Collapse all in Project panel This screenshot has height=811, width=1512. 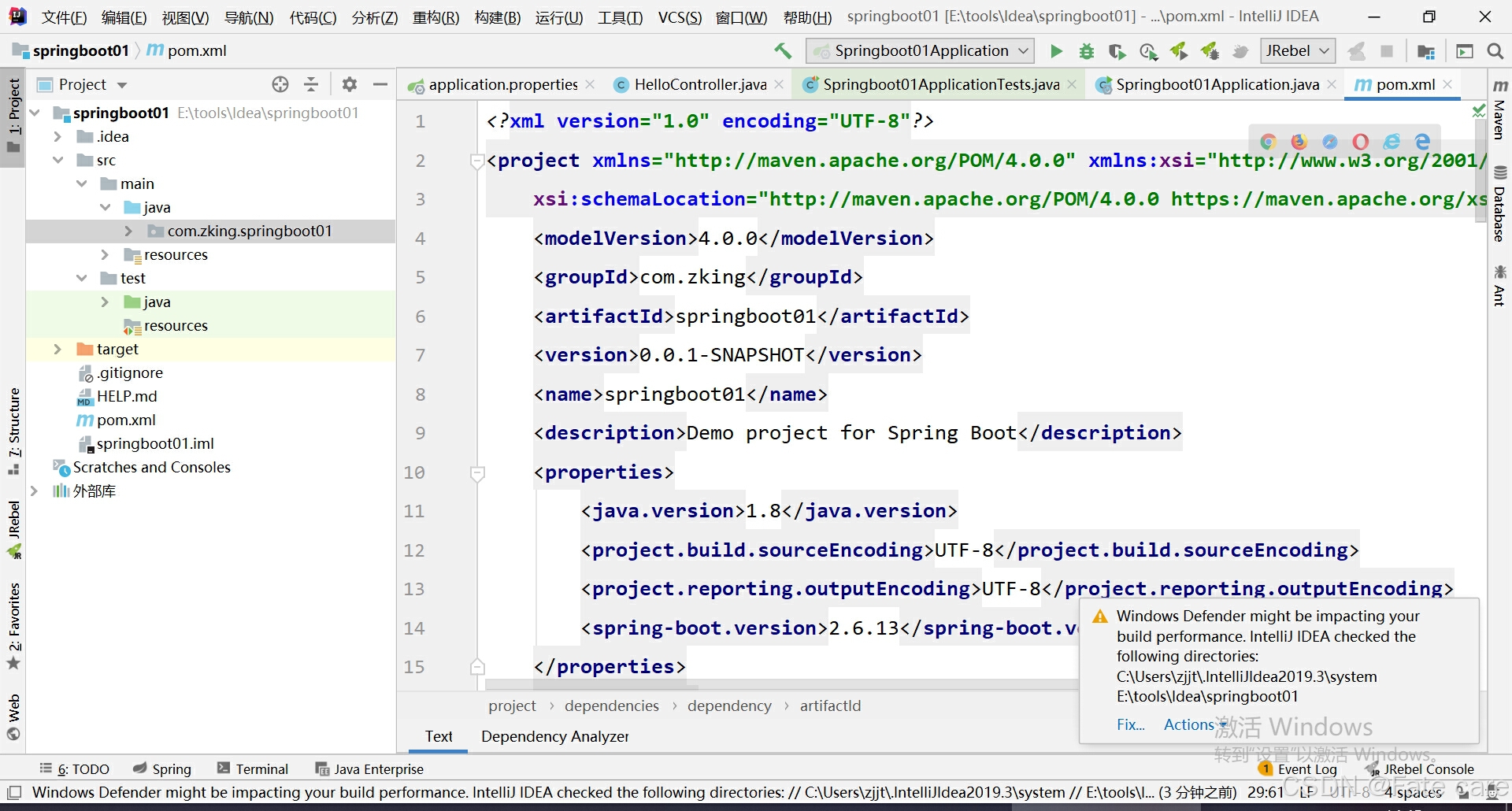312,84
